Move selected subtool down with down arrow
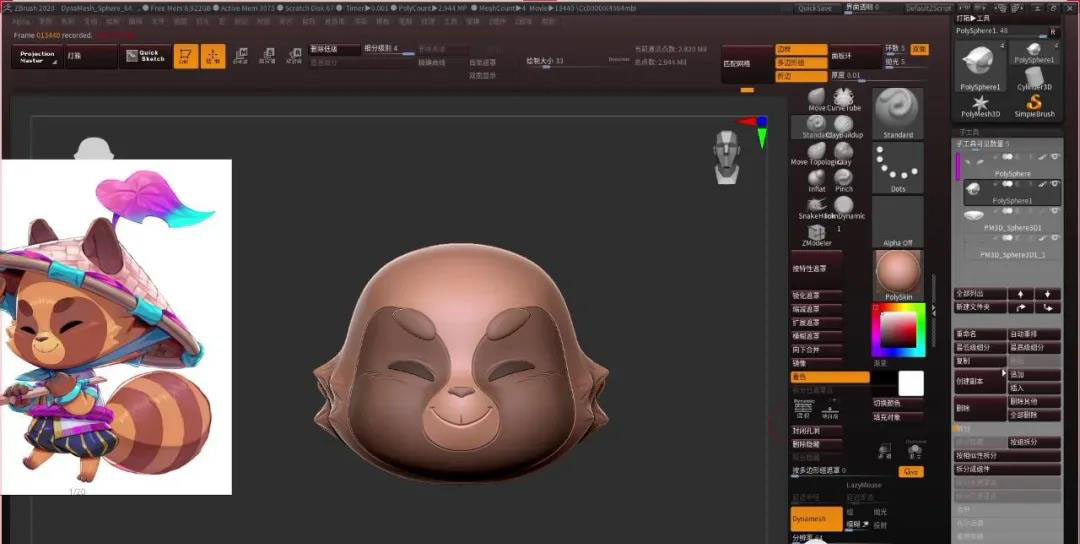 point(1048,294)
